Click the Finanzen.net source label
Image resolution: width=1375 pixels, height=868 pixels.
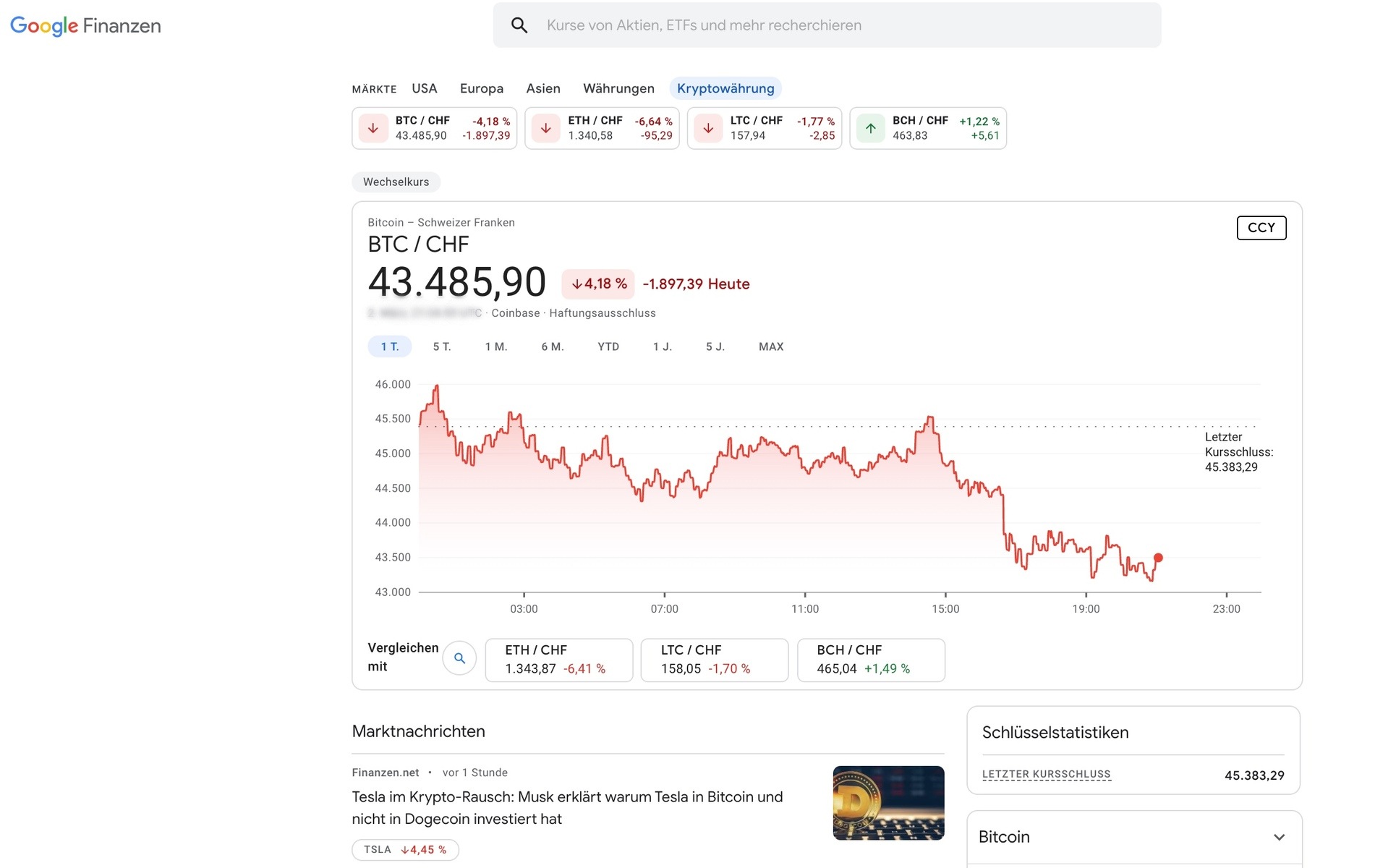386,773
